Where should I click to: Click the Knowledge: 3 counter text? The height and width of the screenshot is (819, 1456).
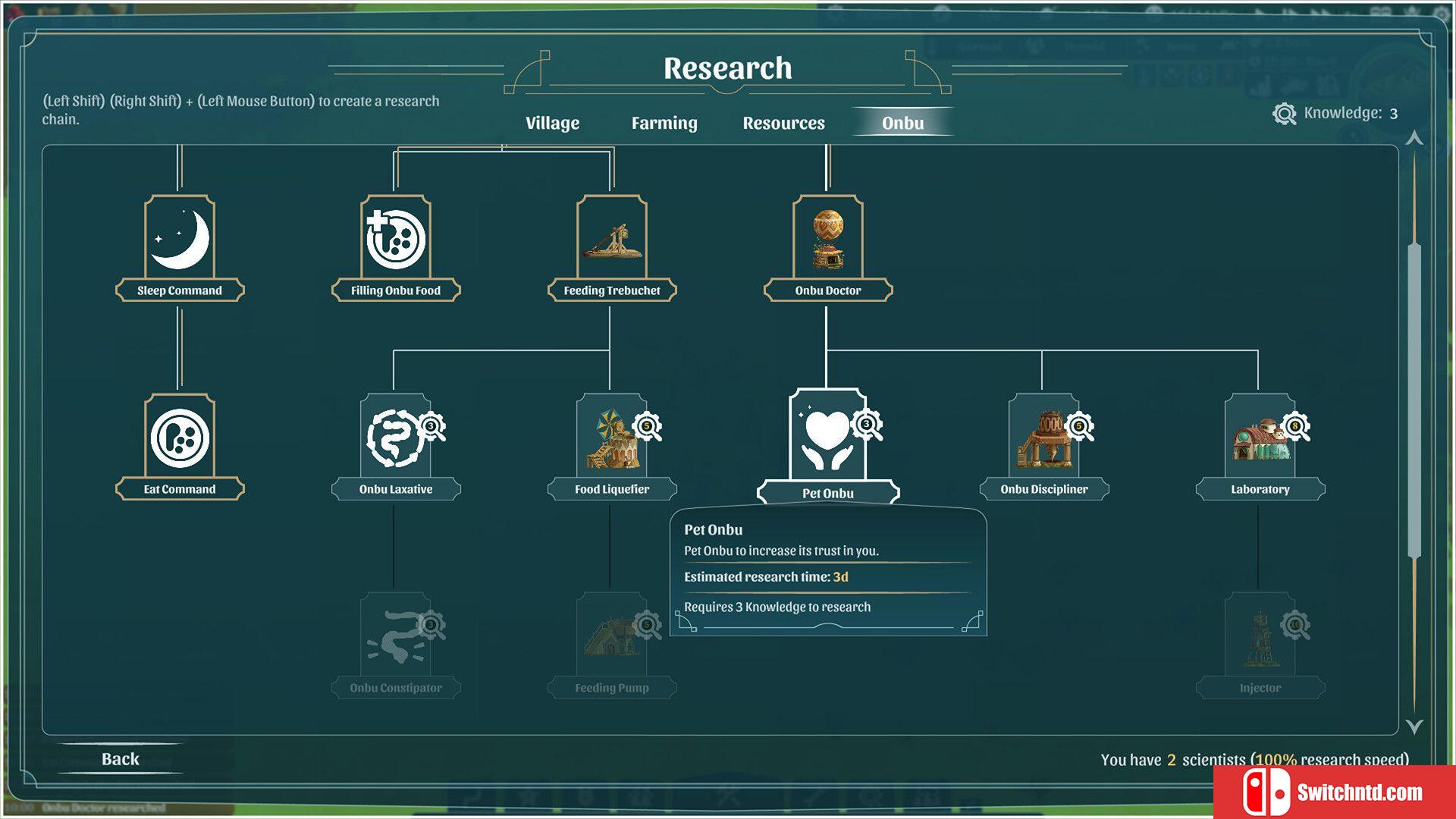pyautogui.click(x=1351, y=113)
